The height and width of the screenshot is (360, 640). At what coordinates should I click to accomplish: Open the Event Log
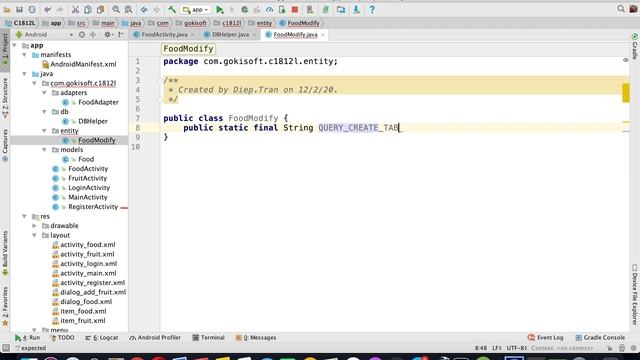[x=545, y=338]
